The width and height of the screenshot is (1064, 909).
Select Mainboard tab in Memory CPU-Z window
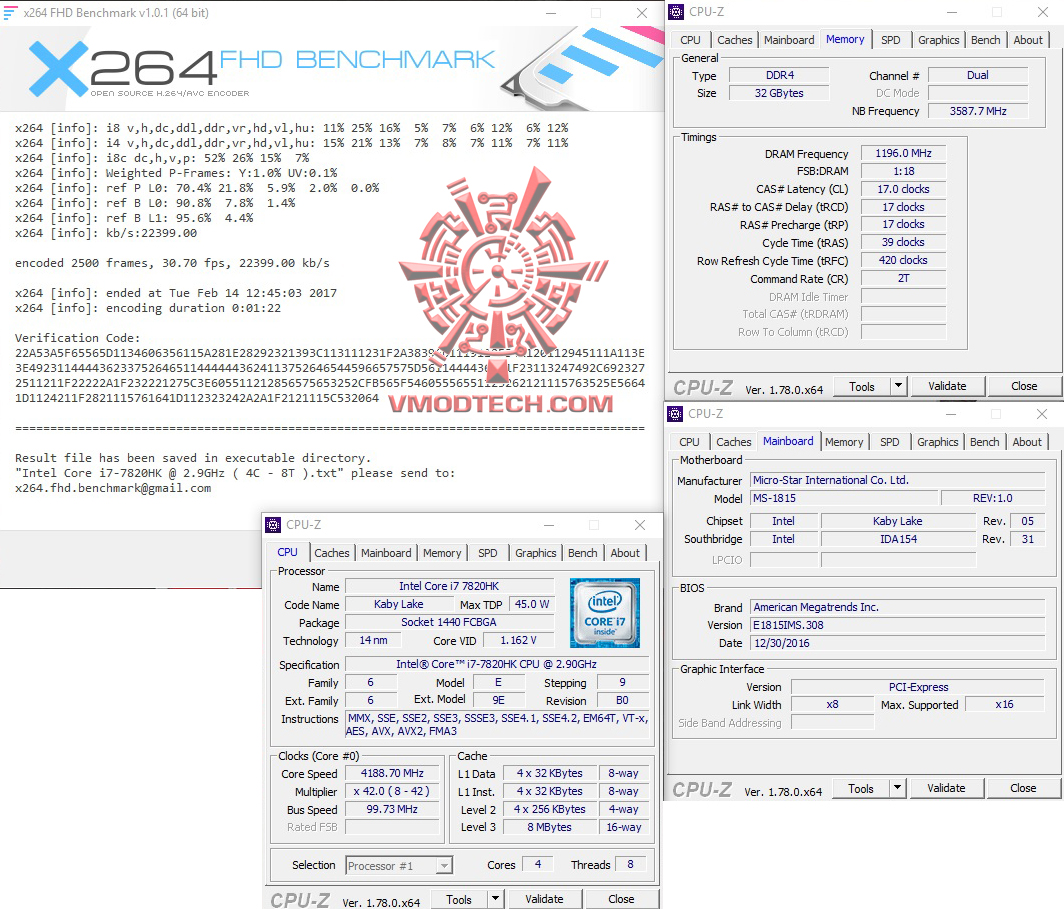click(x=788, y=40)
